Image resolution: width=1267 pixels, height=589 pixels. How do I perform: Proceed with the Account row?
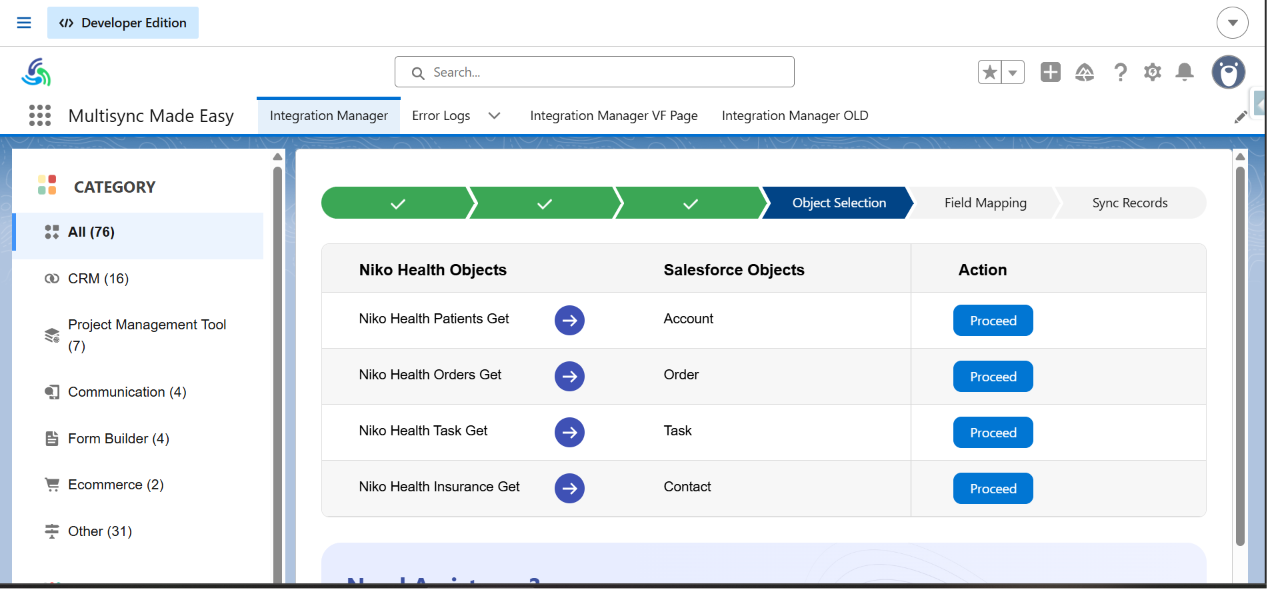[993, 321]
